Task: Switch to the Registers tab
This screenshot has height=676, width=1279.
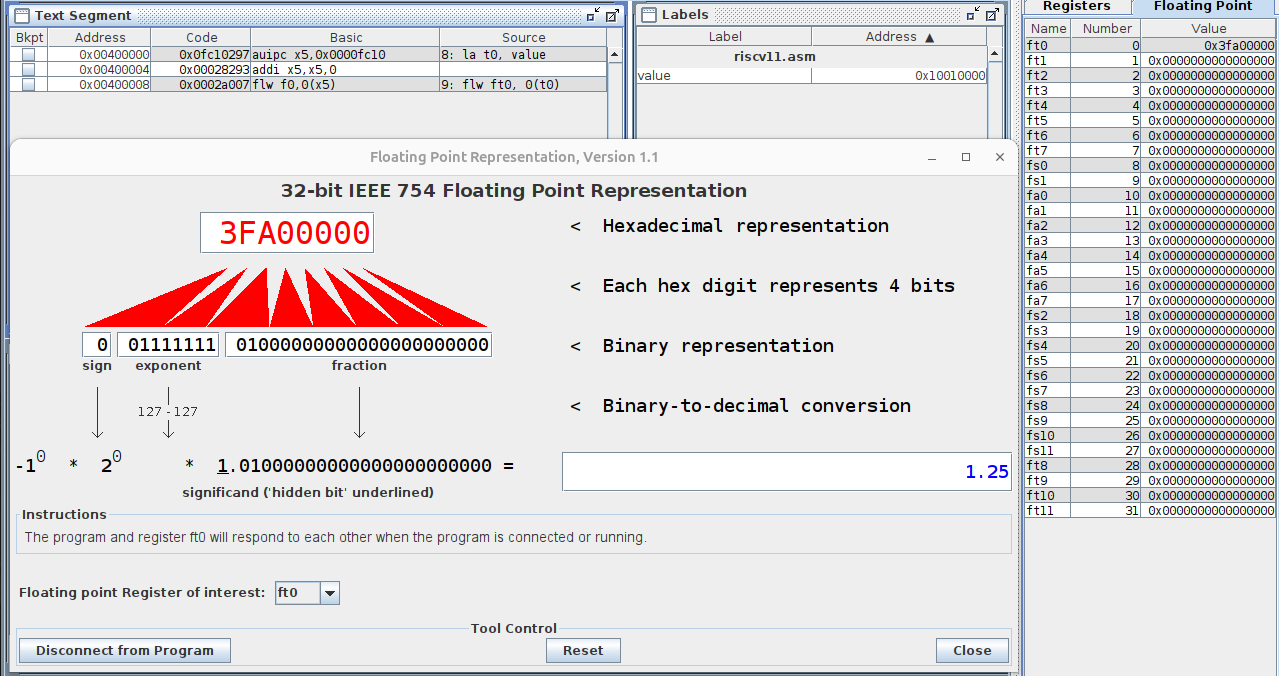Action: coord(1076,6)
